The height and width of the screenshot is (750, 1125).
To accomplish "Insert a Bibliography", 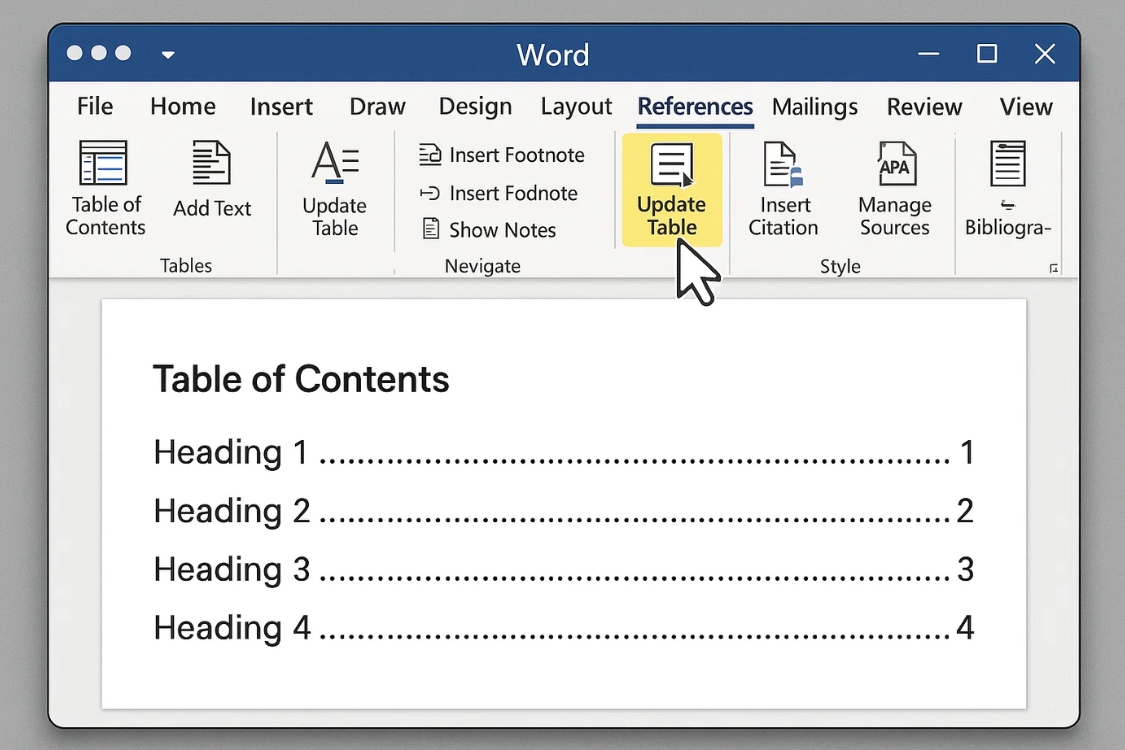I will [1006, 190].
